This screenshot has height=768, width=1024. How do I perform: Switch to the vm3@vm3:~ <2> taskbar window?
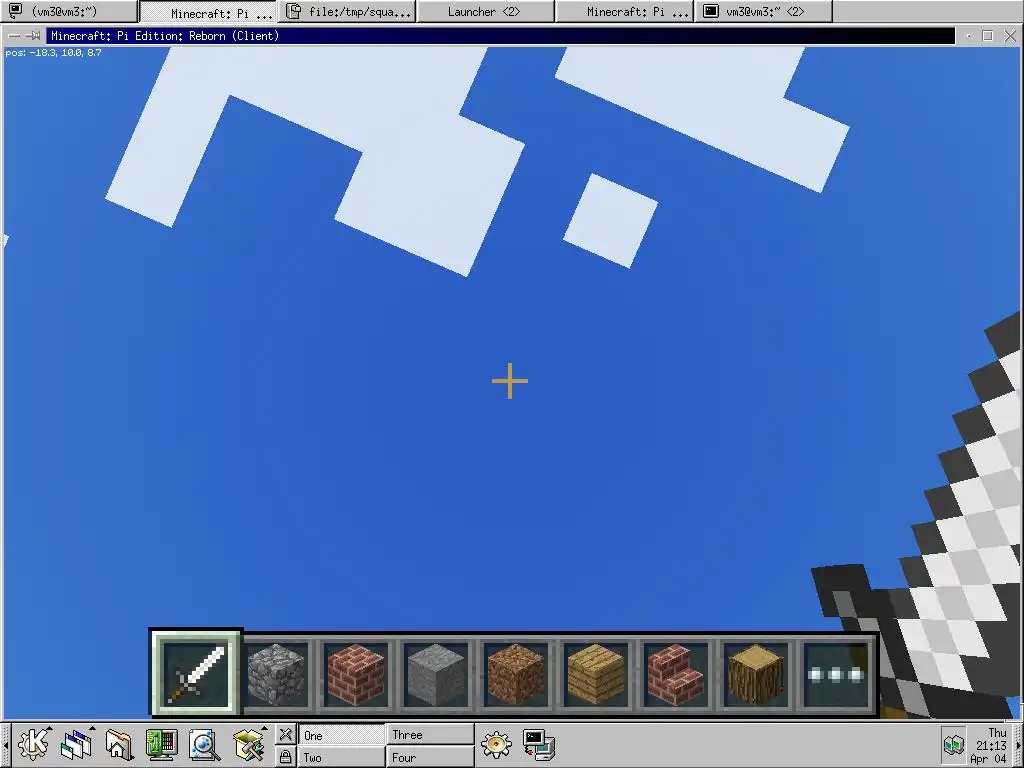(x=763, y=11)
